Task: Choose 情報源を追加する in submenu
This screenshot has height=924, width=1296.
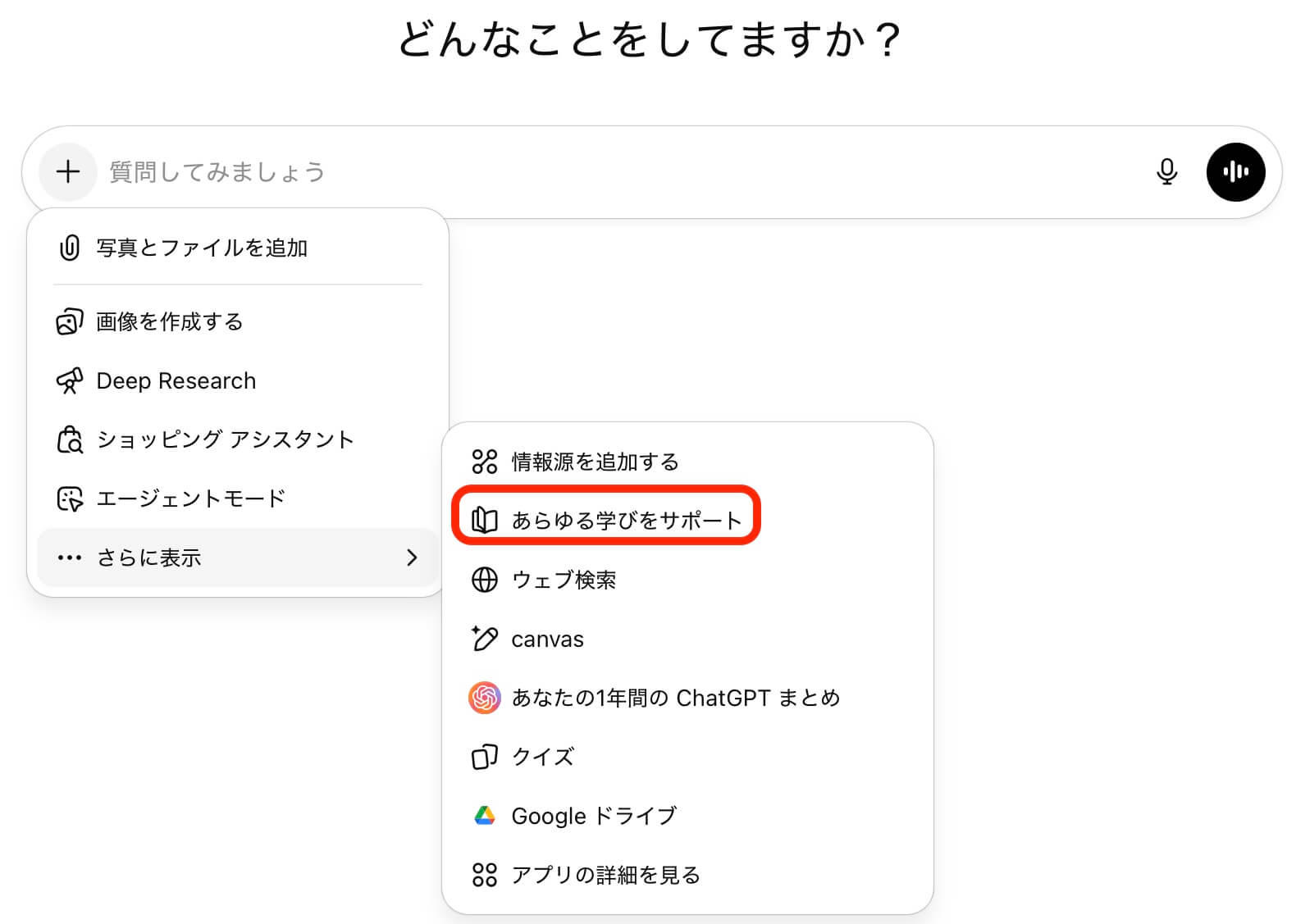Action: (x=595, y=462)
